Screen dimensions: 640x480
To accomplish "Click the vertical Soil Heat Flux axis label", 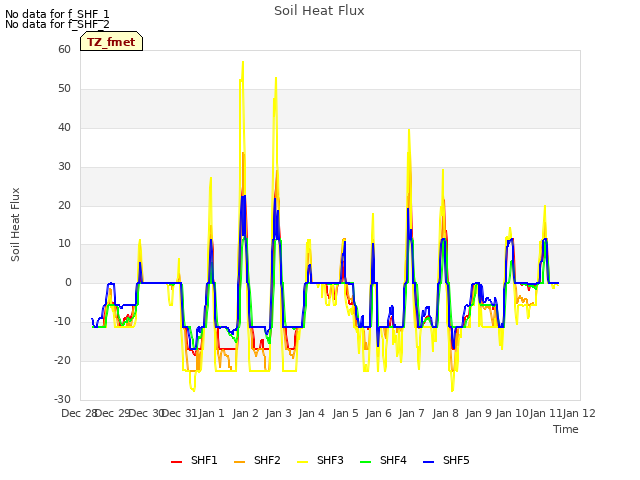I will pos(15,225).
